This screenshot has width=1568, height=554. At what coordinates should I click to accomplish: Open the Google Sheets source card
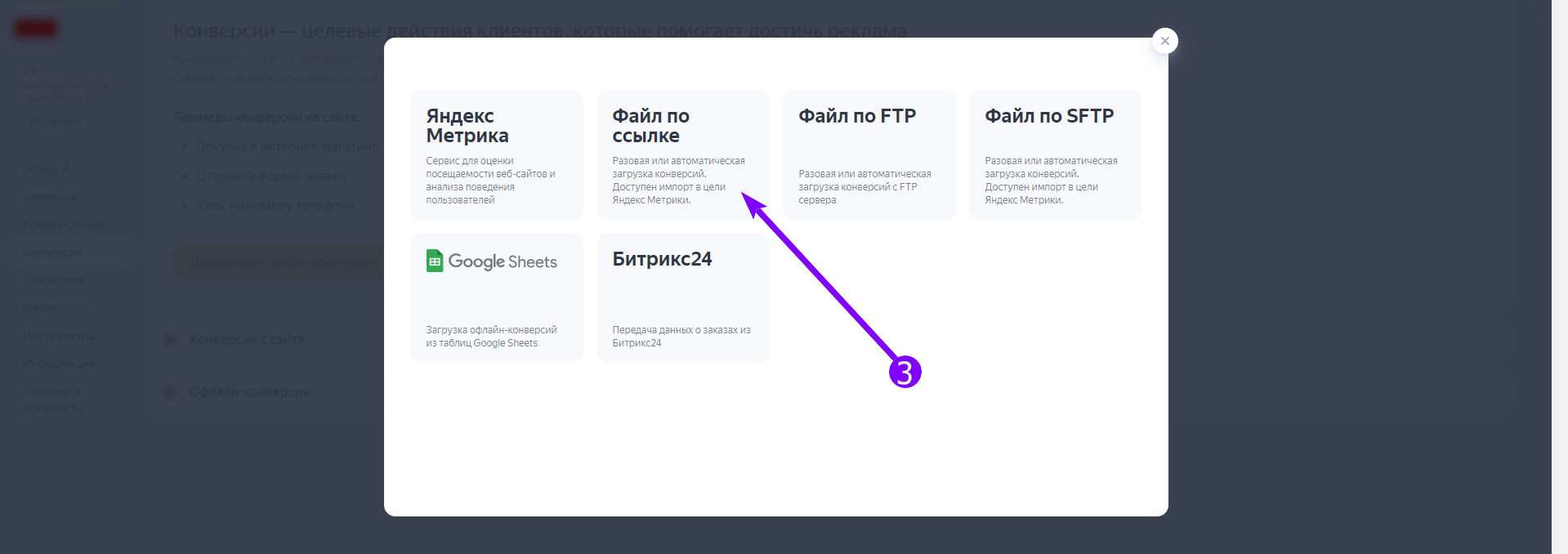497,297
